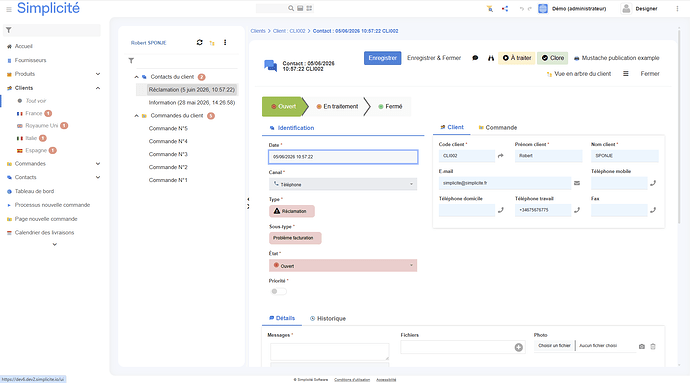Open the comment bubble icon in form toolbar
The width and height of the screenshot is (690, 383).
[x=475, y=58]
